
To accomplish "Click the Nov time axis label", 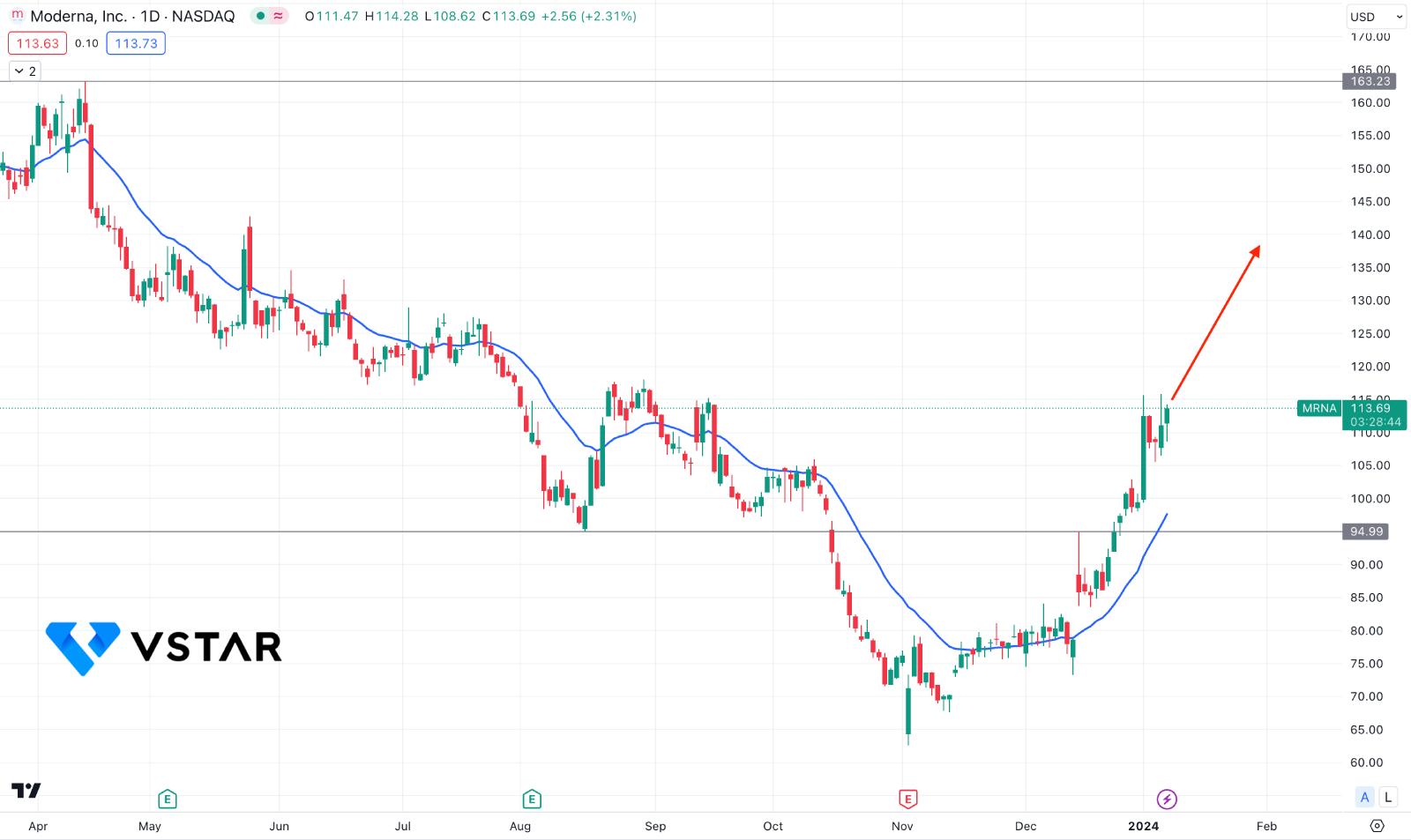I will pos(902,826).
